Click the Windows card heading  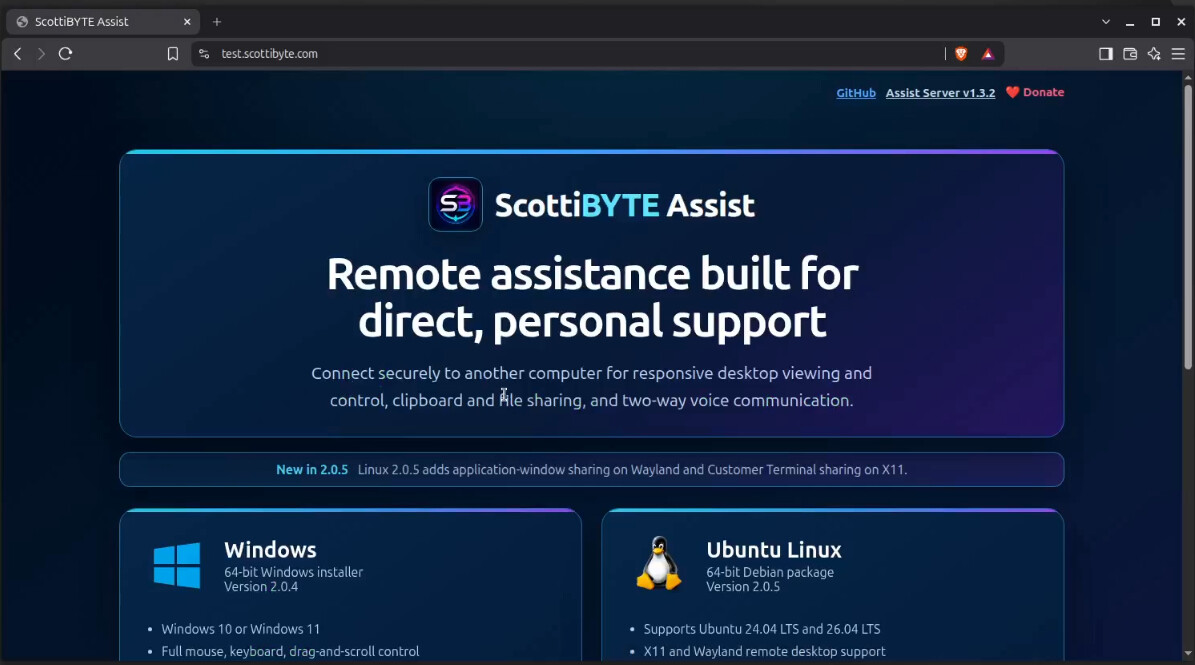tap(270, 550)
